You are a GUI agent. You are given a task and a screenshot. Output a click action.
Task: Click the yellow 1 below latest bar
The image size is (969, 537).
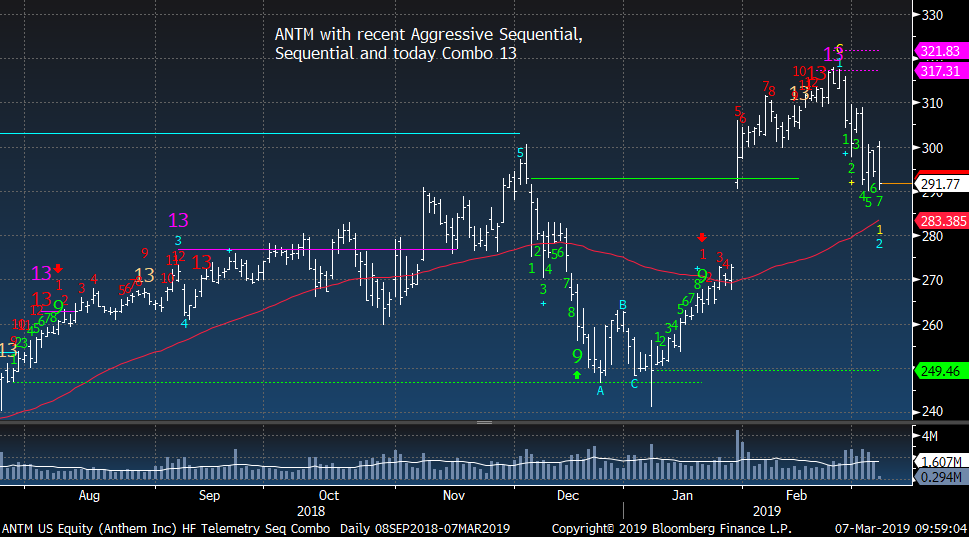879,230
